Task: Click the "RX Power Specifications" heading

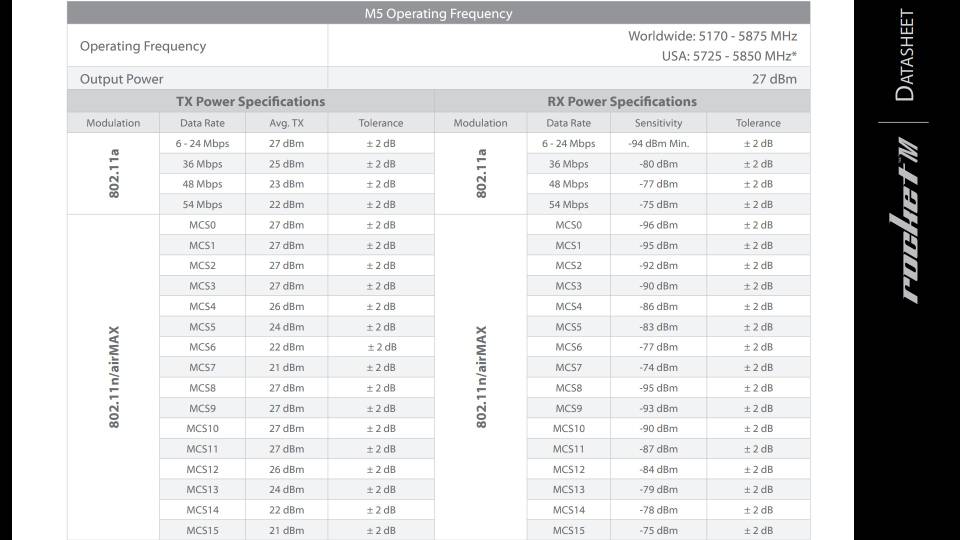Action: tap(622, 102)
